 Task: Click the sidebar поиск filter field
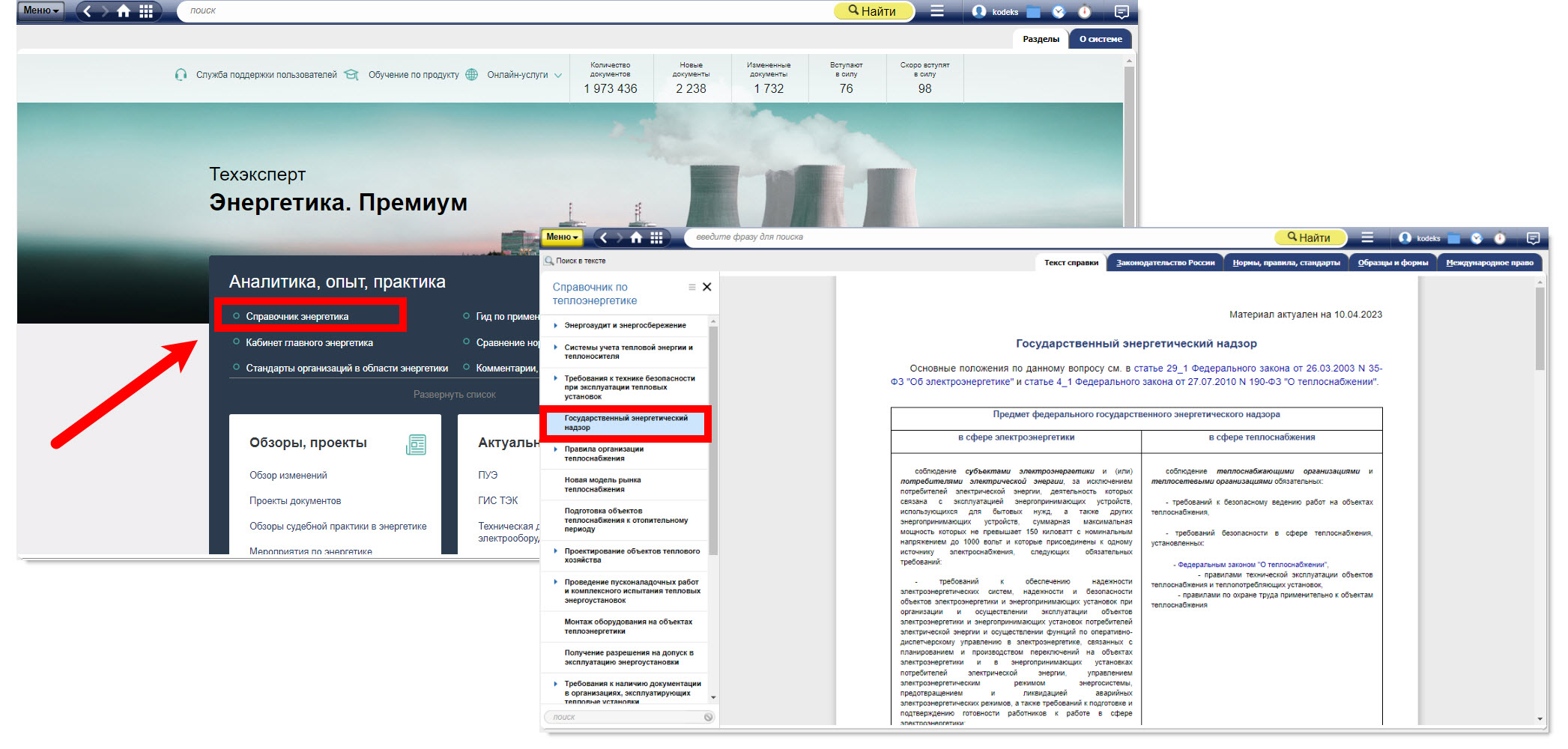click(x=627, y=718)
